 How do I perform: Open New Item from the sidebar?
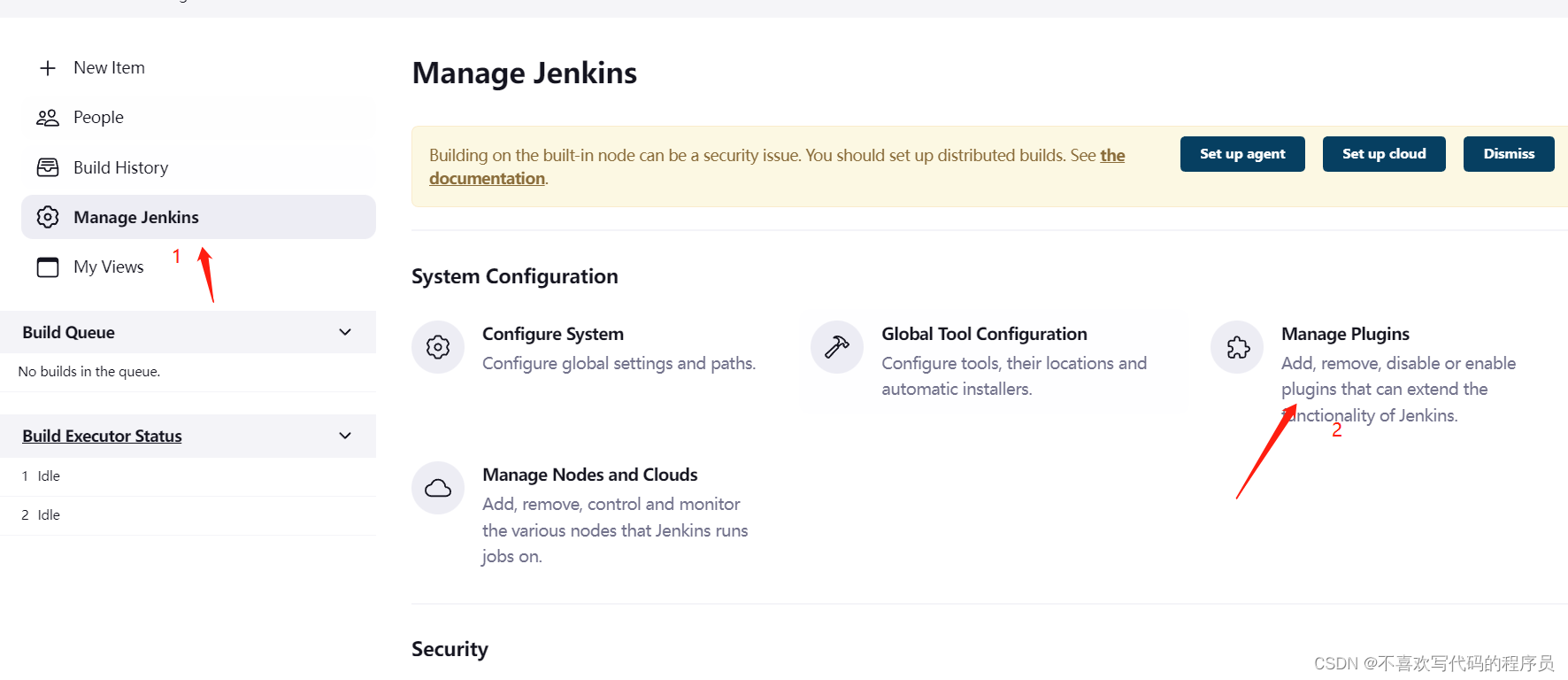[x=109, y=68]
